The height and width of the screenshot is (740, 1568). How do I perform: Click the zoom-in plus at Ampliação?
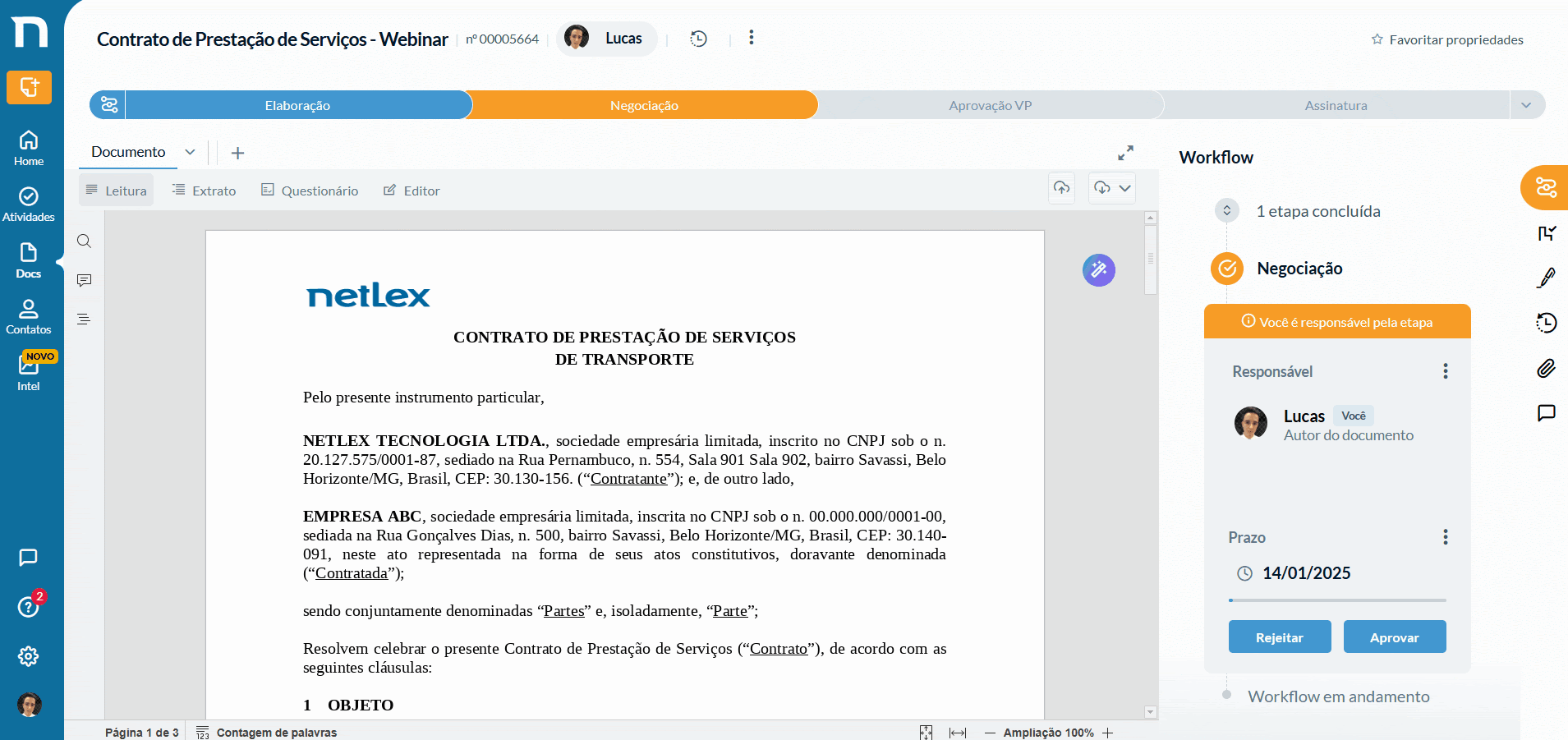coord(1108,733)
